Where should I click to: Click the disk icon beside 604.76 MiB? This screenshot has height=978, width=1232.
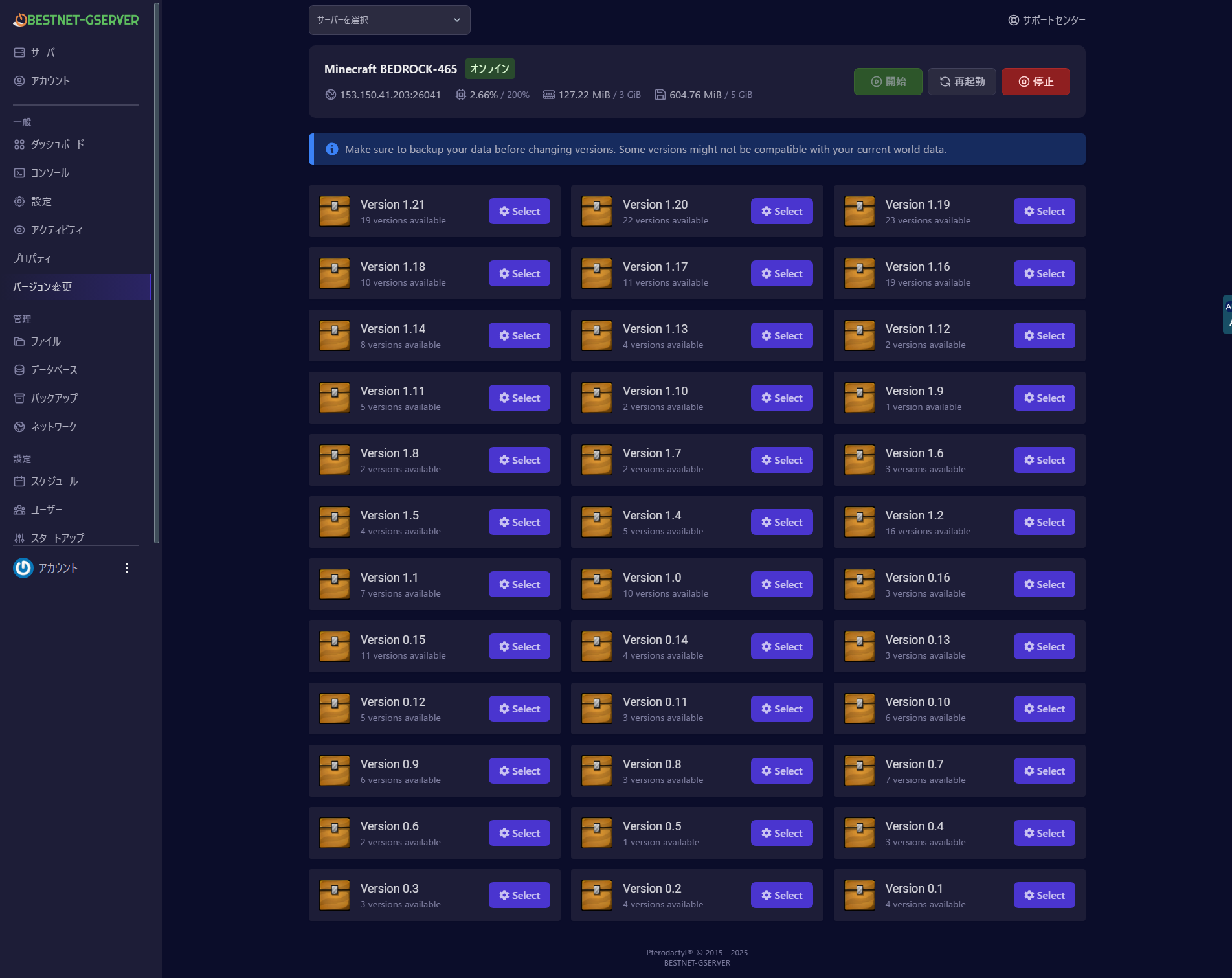pyautogui.click(x=660, y=95)
